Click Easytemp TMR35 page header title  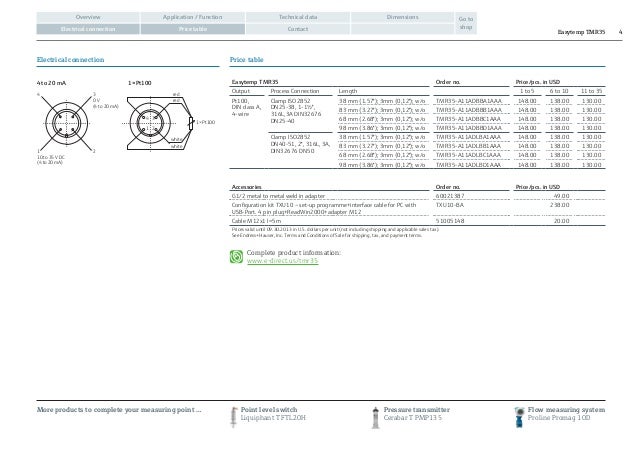pyautogui.click(x=581, y=32)
